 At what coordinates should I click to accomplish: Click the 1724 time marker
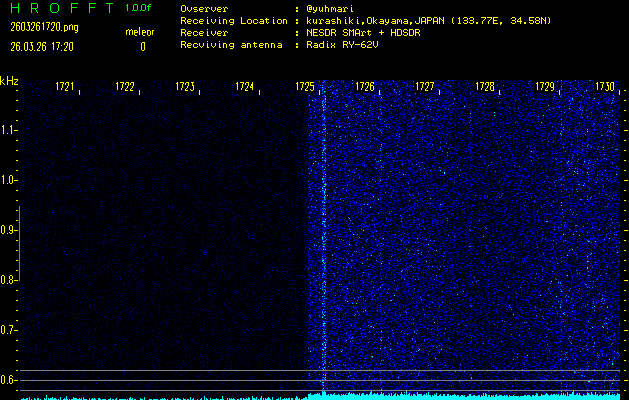pyautogui.click(x=245, y=86)
